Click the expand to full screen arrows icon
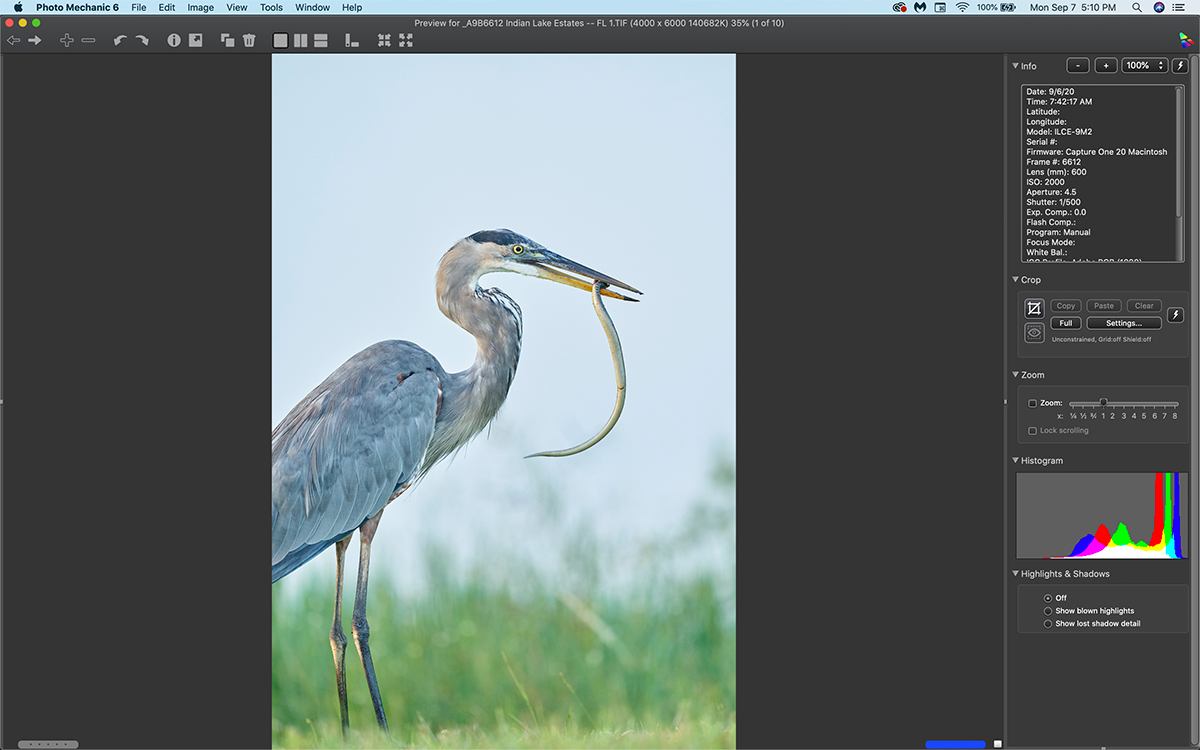The height and width of the screenshot is (750, 1200). 406,40
